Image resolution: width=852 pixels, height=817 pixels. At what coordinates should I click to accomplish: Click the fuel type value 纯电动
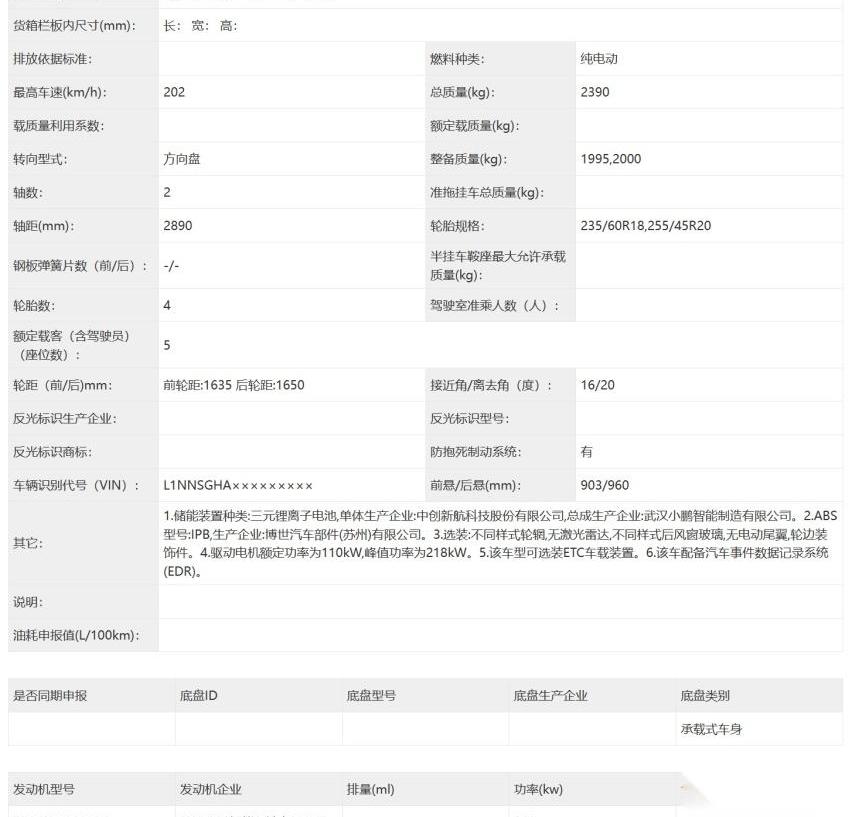(x=599, y=59)
